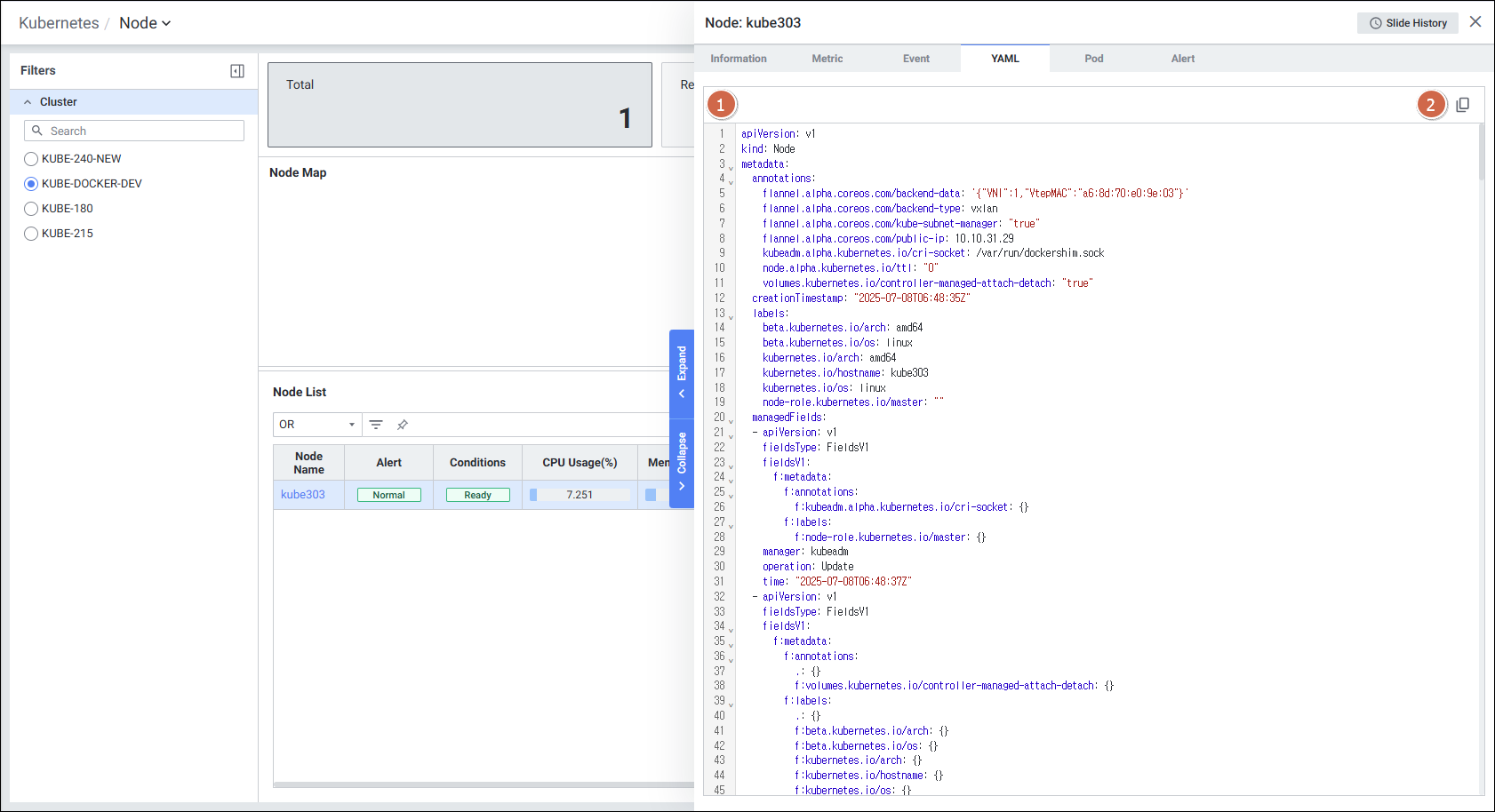Switch to the Metric tab
Viewport: 1495px width, 812px height.
pyautogui.click(x=827, y=59)
